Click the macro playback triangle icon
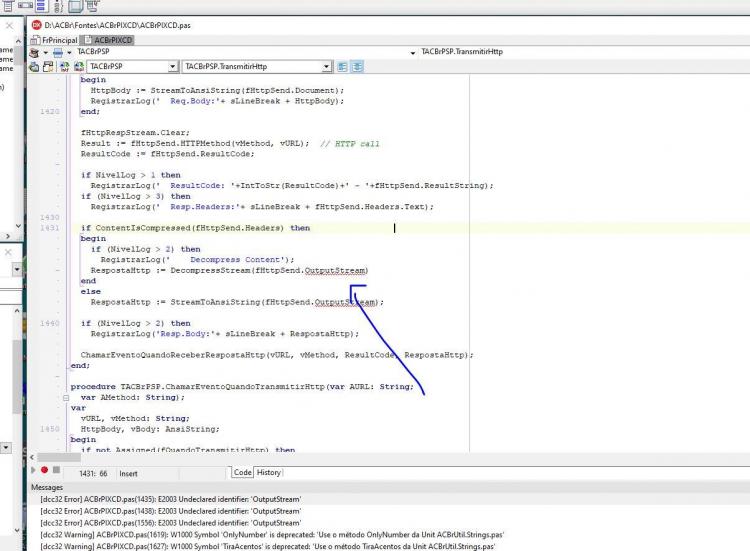Screen dimensions: 750x551 [x=33, y=470]
